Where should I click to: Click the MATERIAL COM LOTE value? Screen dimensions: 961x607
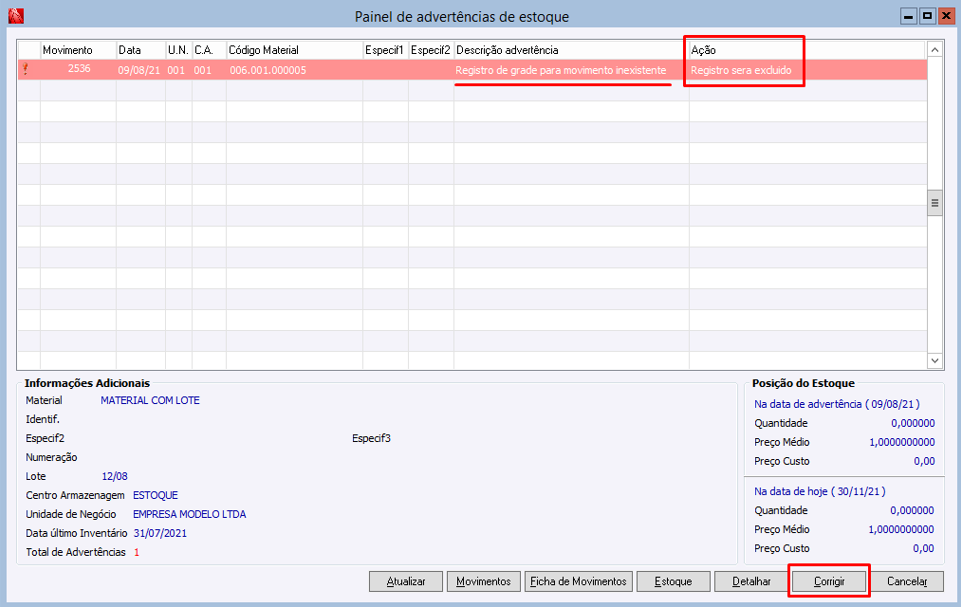150,400
